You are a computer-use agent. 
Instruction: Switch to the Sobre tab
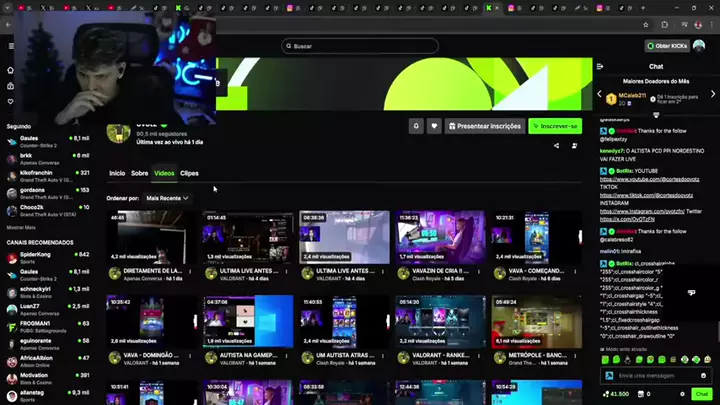pos(140,173)
